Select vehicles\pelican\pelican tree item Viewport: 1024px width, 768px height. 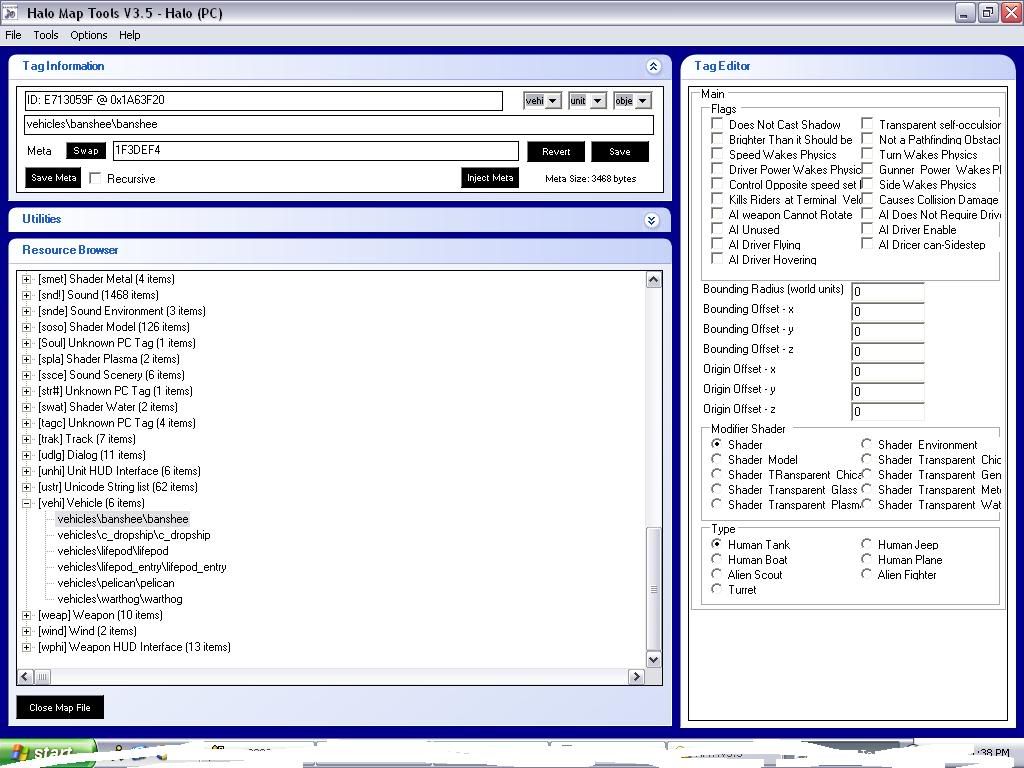[x=116, y=583]
